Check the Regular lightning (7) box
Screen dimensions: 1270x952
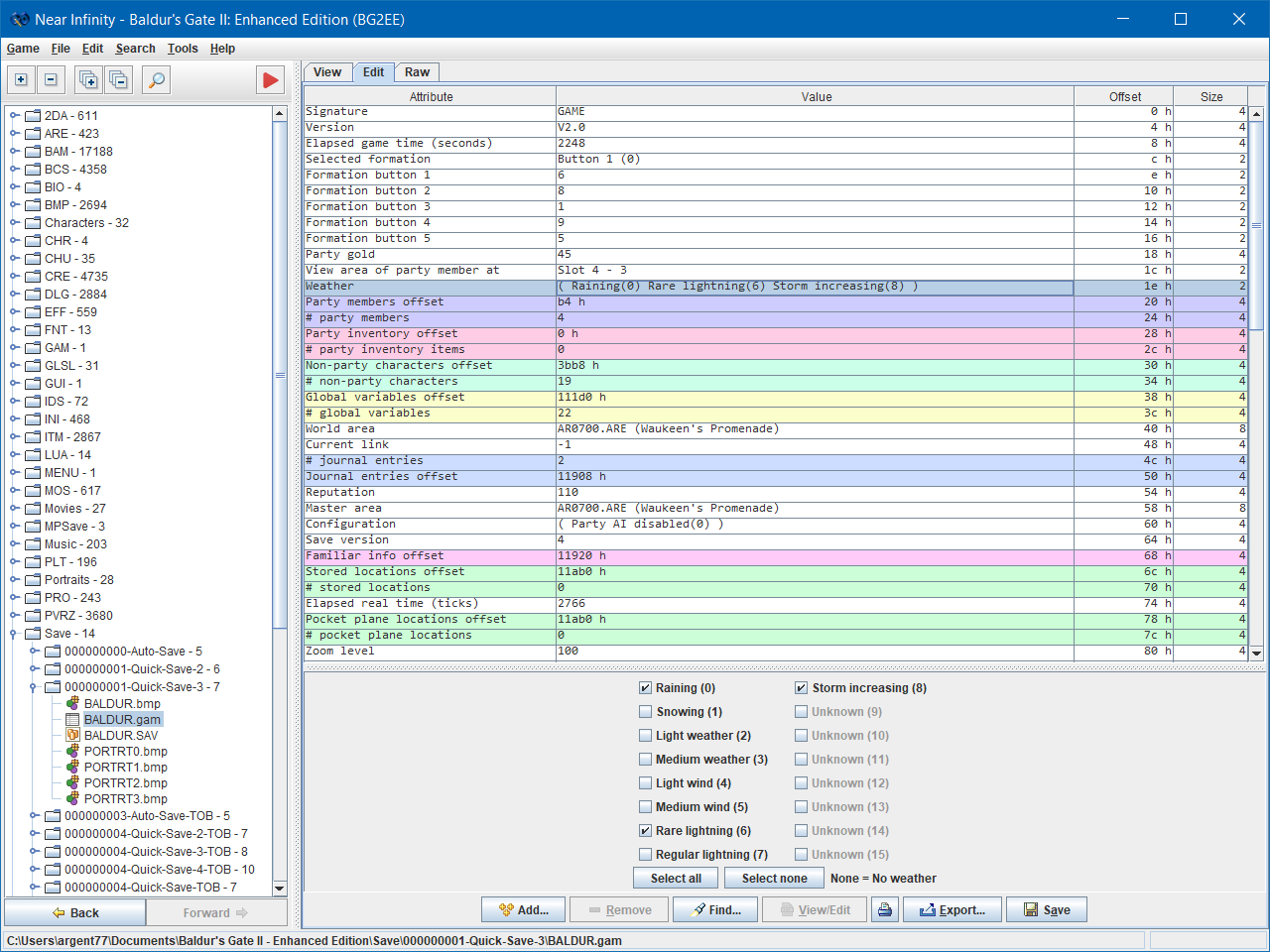646,855
